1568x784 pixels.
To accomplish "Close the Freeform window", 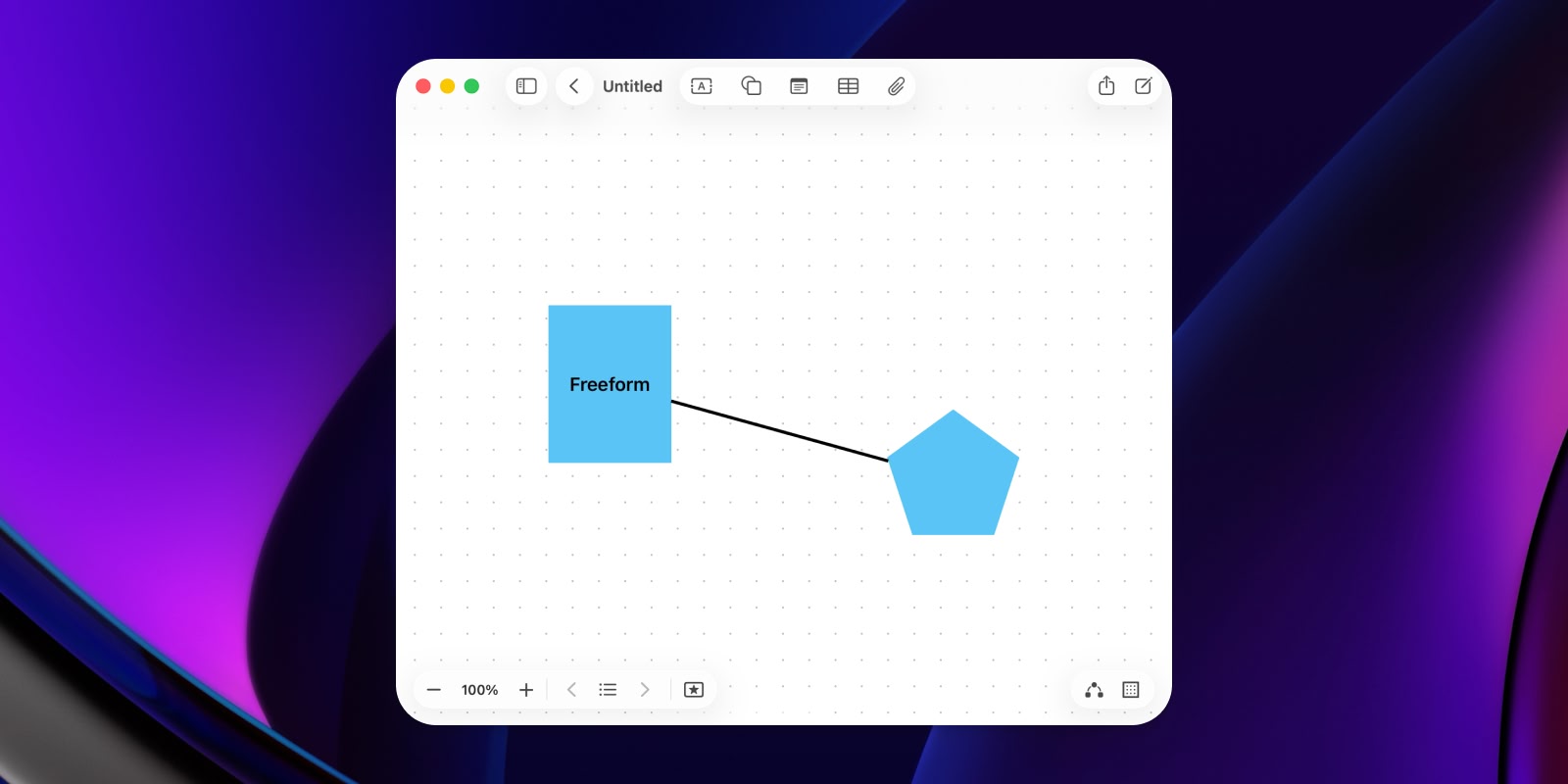I will tap(423, 86).
